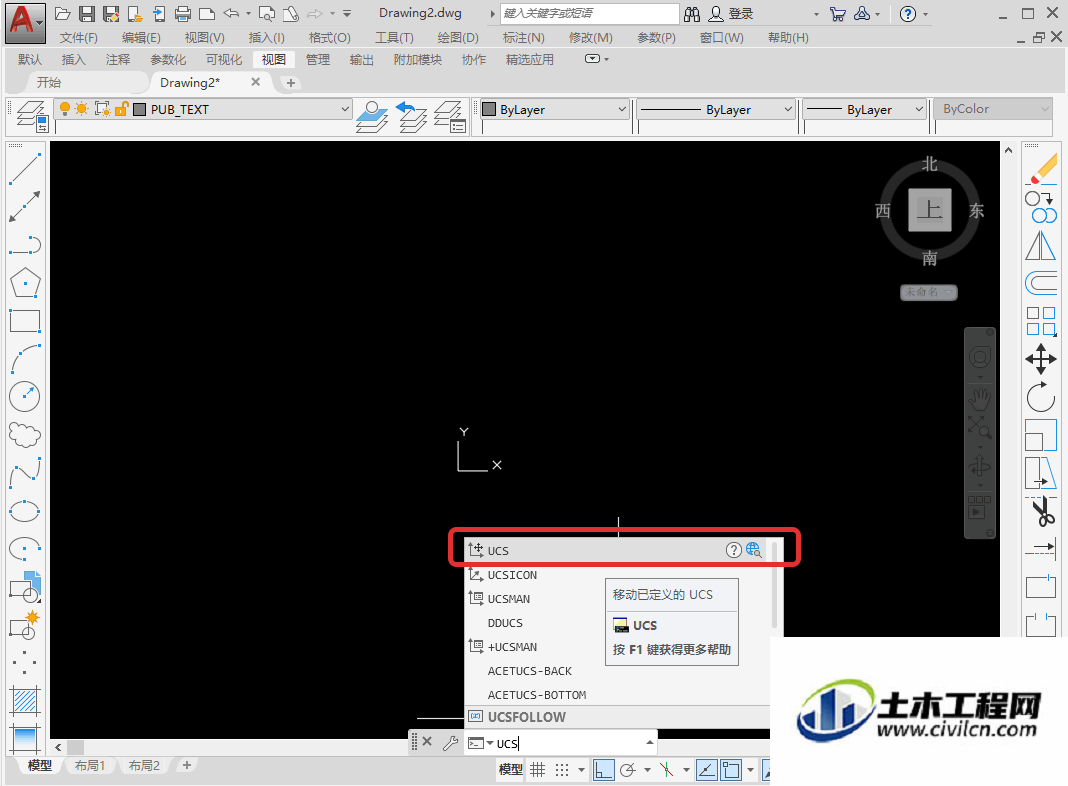Click the Layer States manager icon
This screenshot has width=1068, height=786.
(x=450, y=116)
